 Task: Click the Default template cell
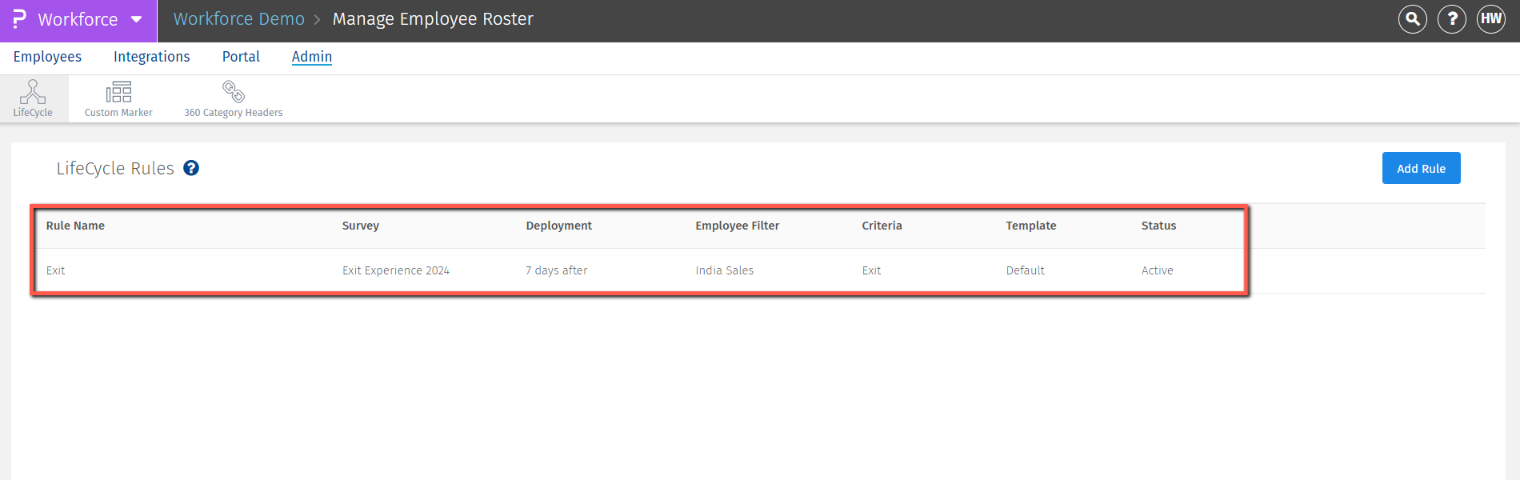[1025, 271]
